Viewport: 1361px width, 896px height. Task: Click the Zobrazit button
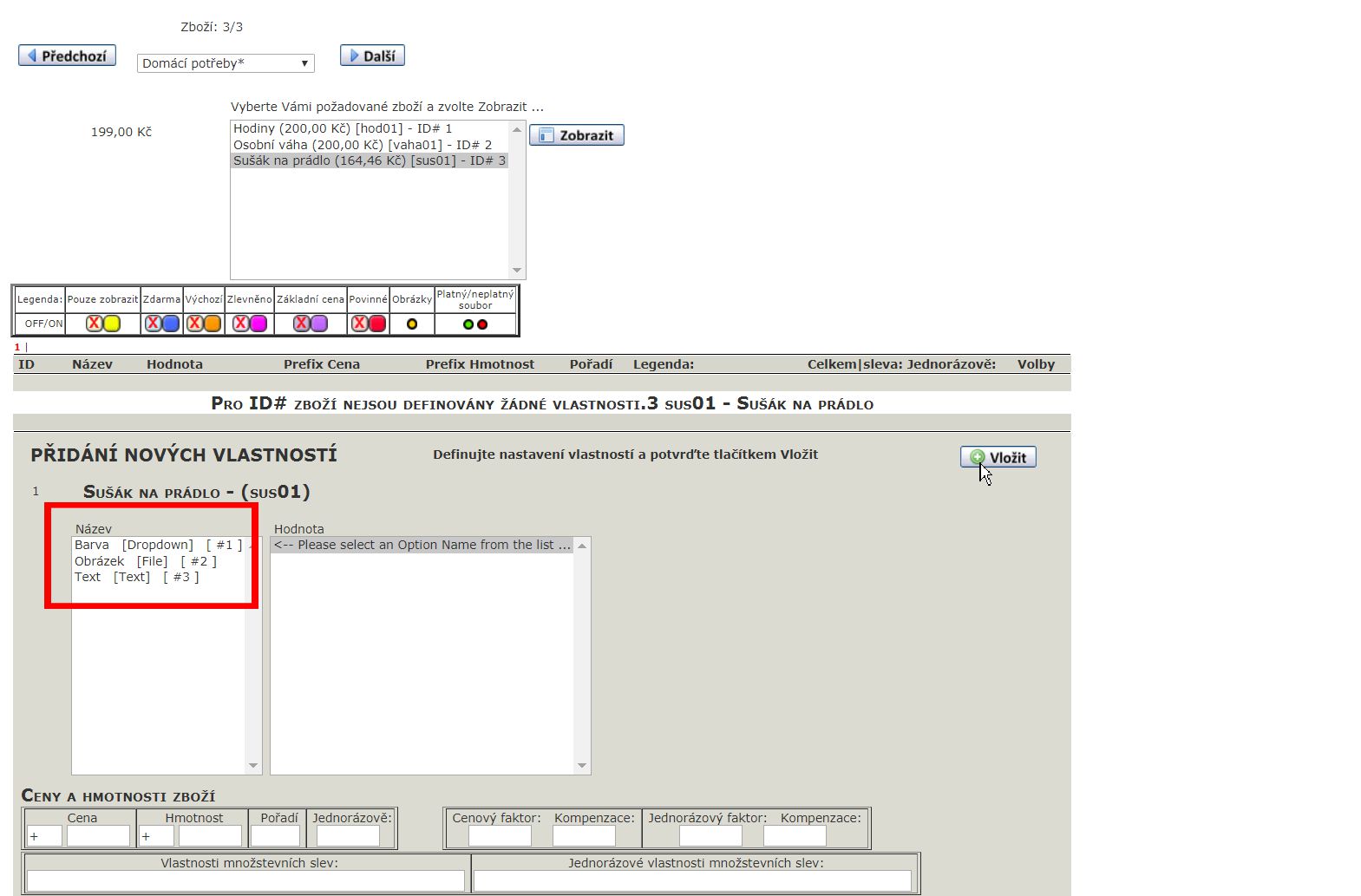coord(576,135)
